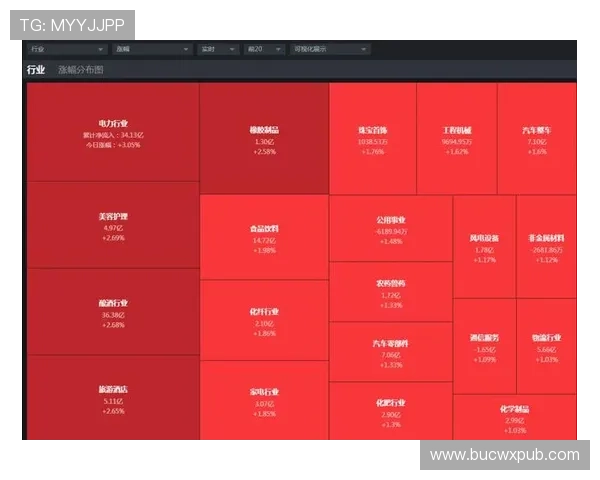Open the 工程机械 treemap block
The width and height of the screenshot is (600, 480).
coord(457,139)
